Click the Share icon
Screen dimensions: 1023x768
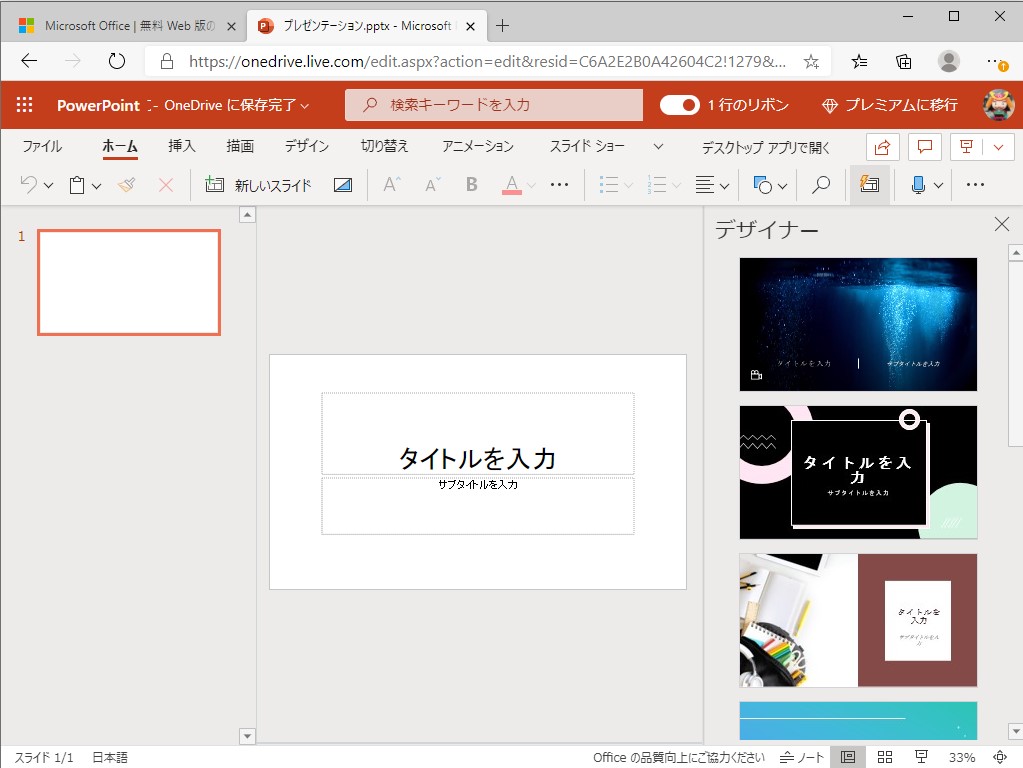pyautogui.click(x=883, y=146)
